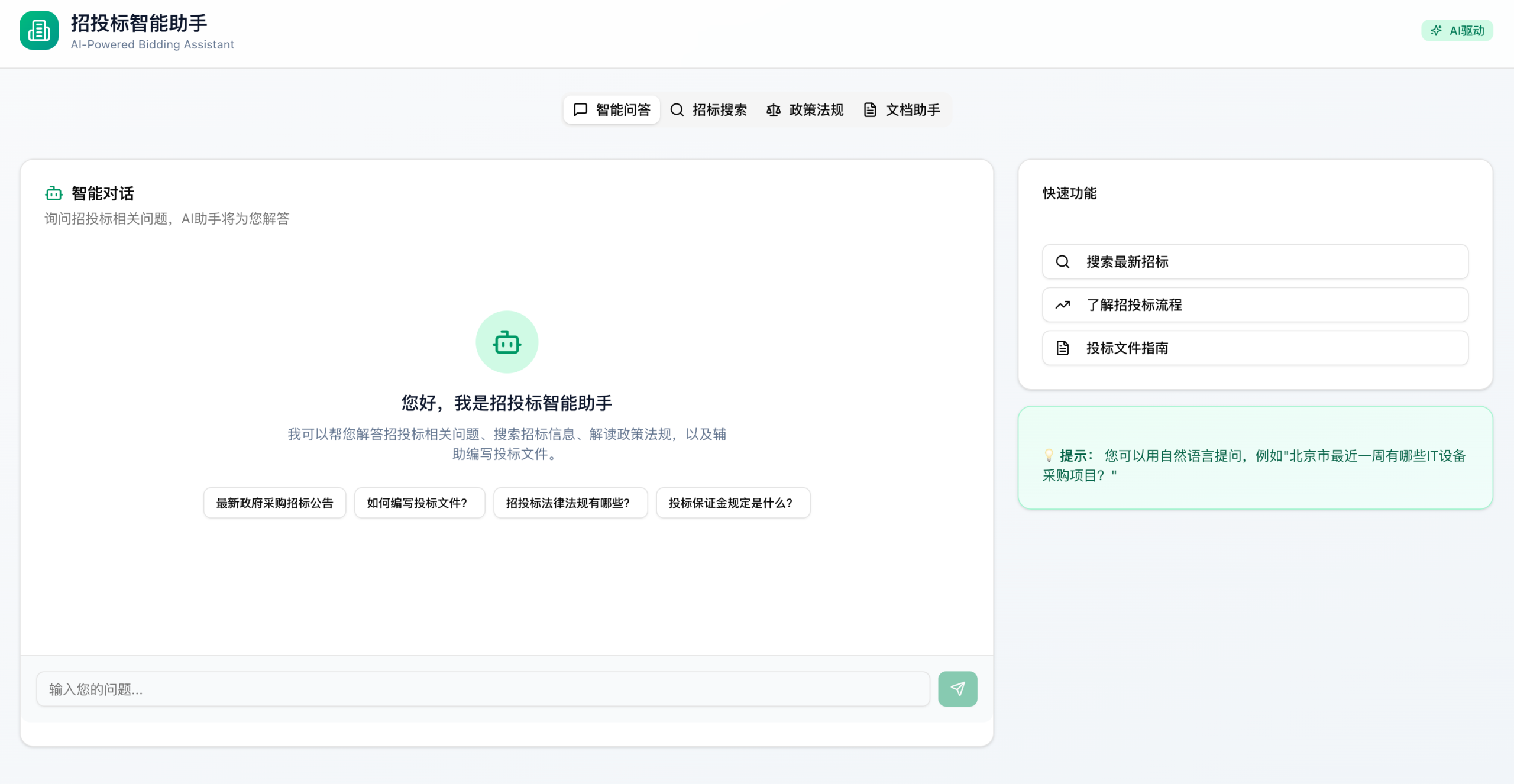Click the robot icon beside 智能对话

point(54,193)
